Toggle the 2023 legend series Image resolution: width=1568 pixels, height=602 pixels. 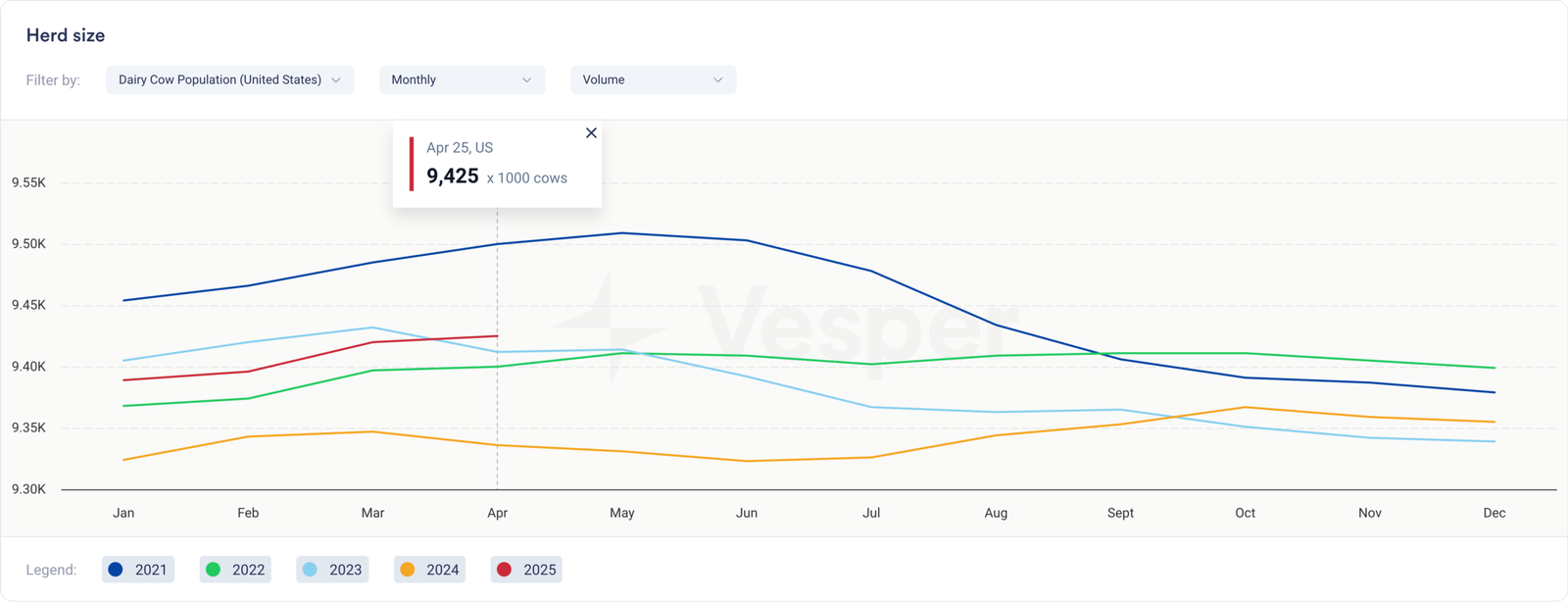(x=332, y=570)
